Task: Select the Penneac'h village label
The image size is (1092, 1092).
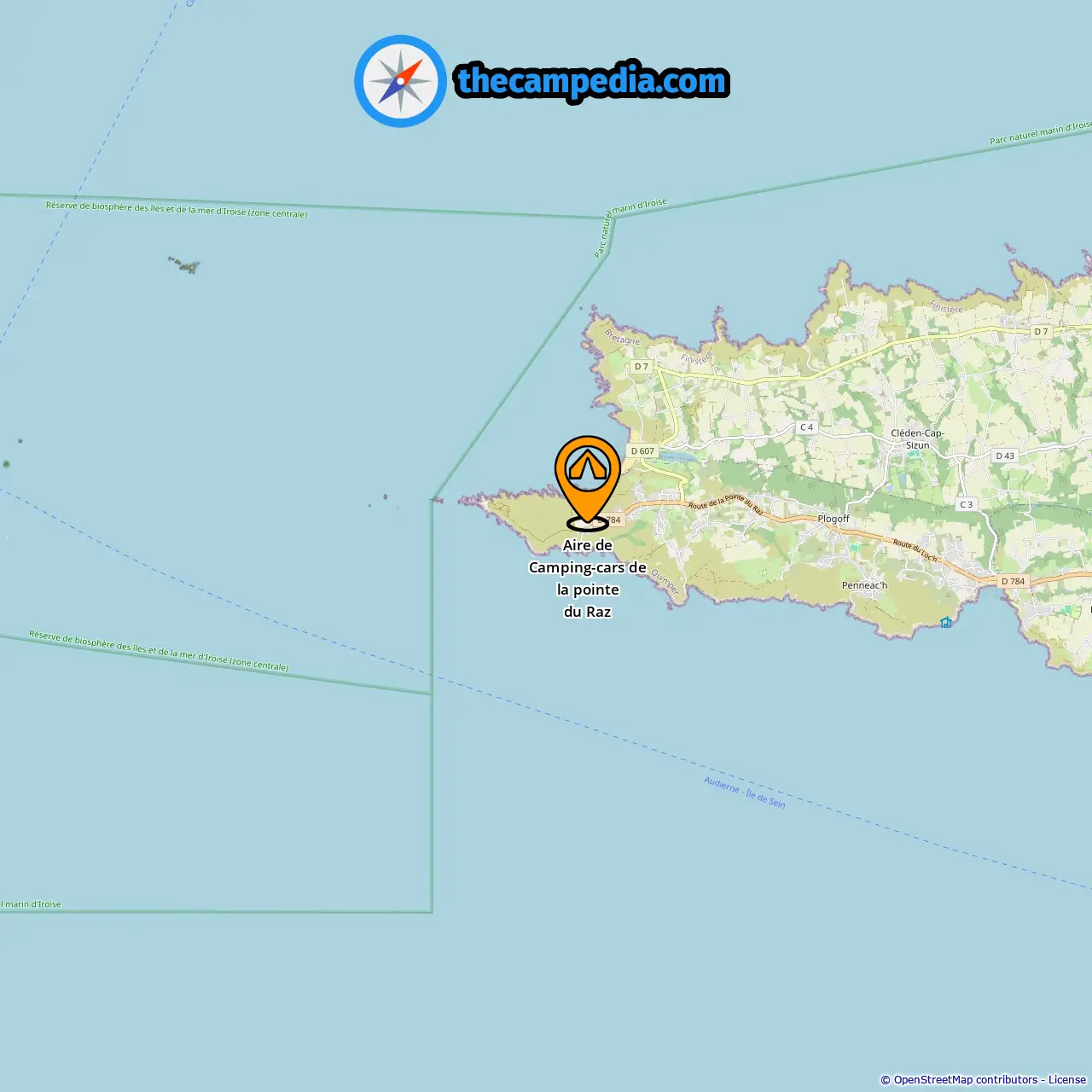Action: tap(864, 585)
